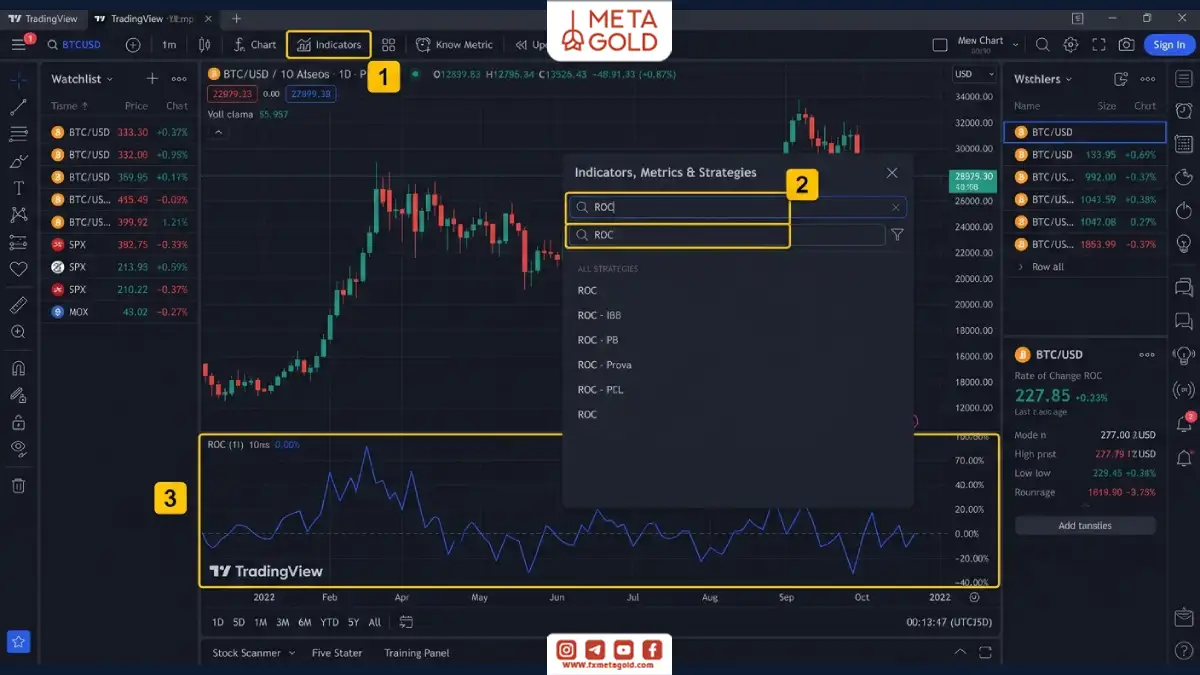The image size is (1200, 675).
Task: Click the Sign In button
Action: click(1169, 45)
